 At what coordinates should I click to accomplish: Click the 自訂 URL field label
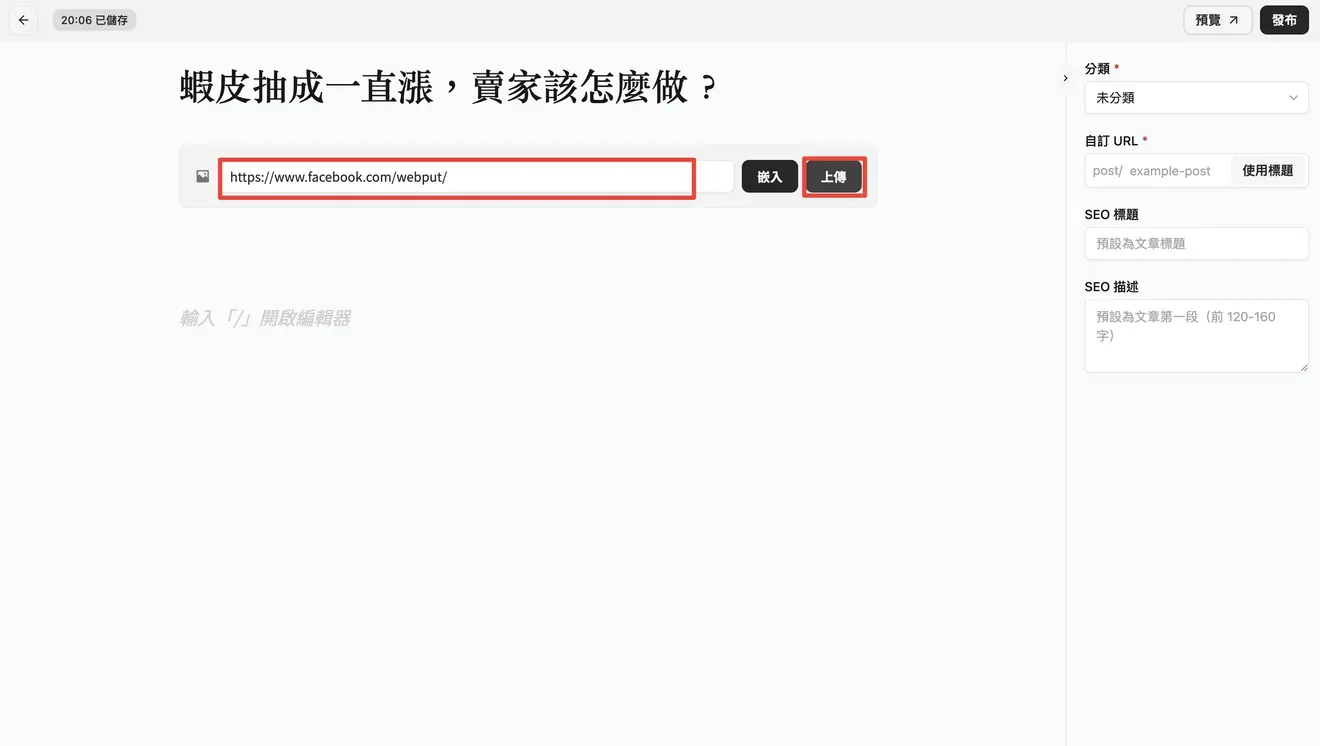[1111, 141]
